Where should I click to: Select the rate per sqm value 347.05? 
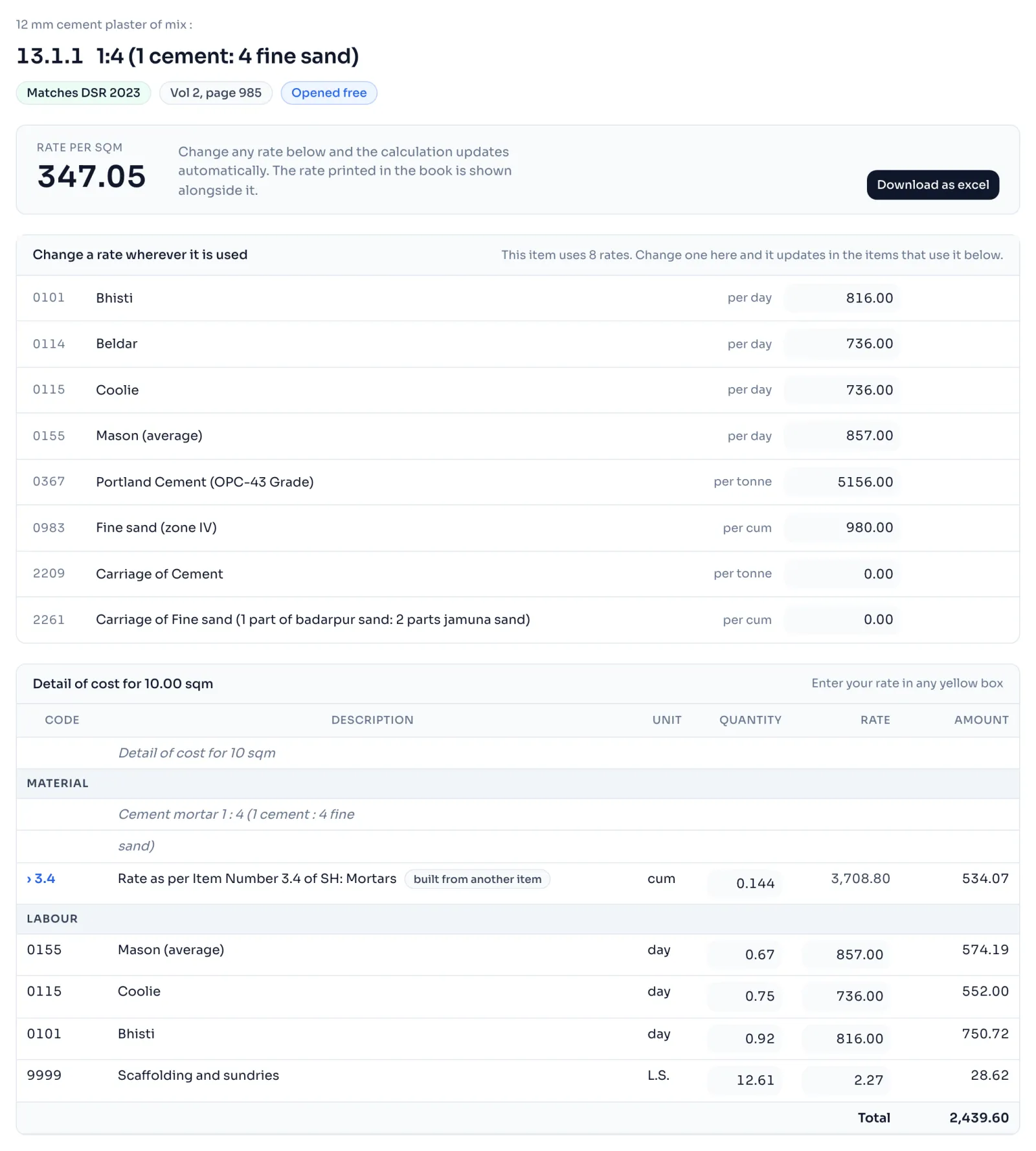tap(91, 176)
